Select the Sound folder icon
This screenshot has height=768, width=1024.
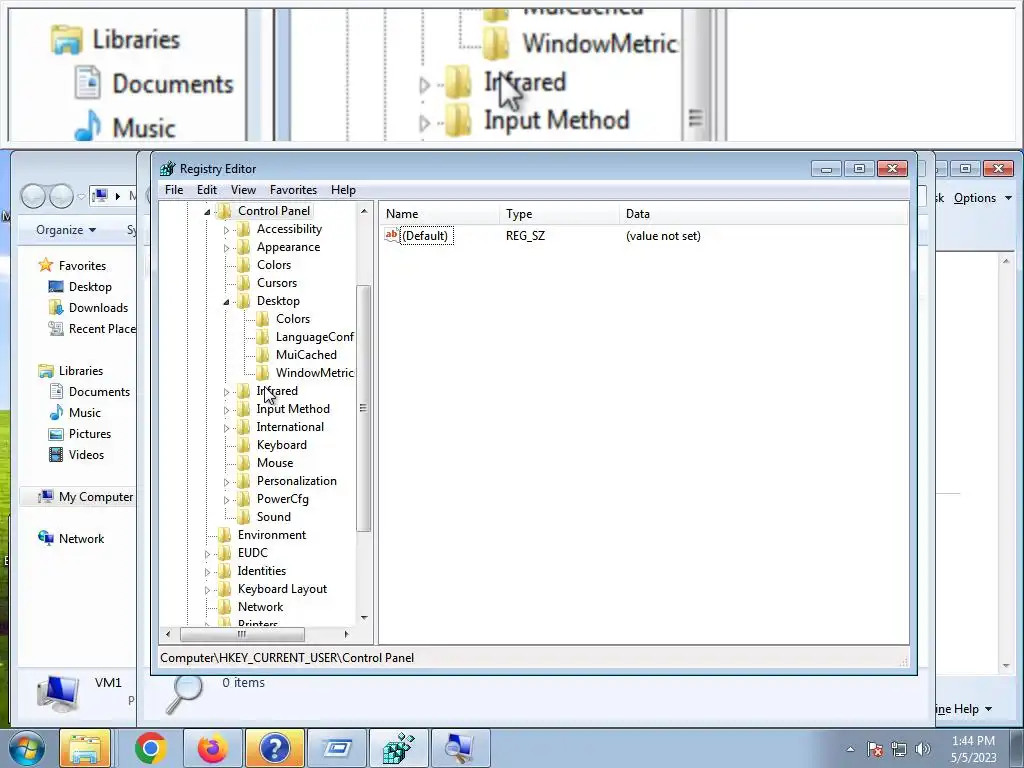243,517
